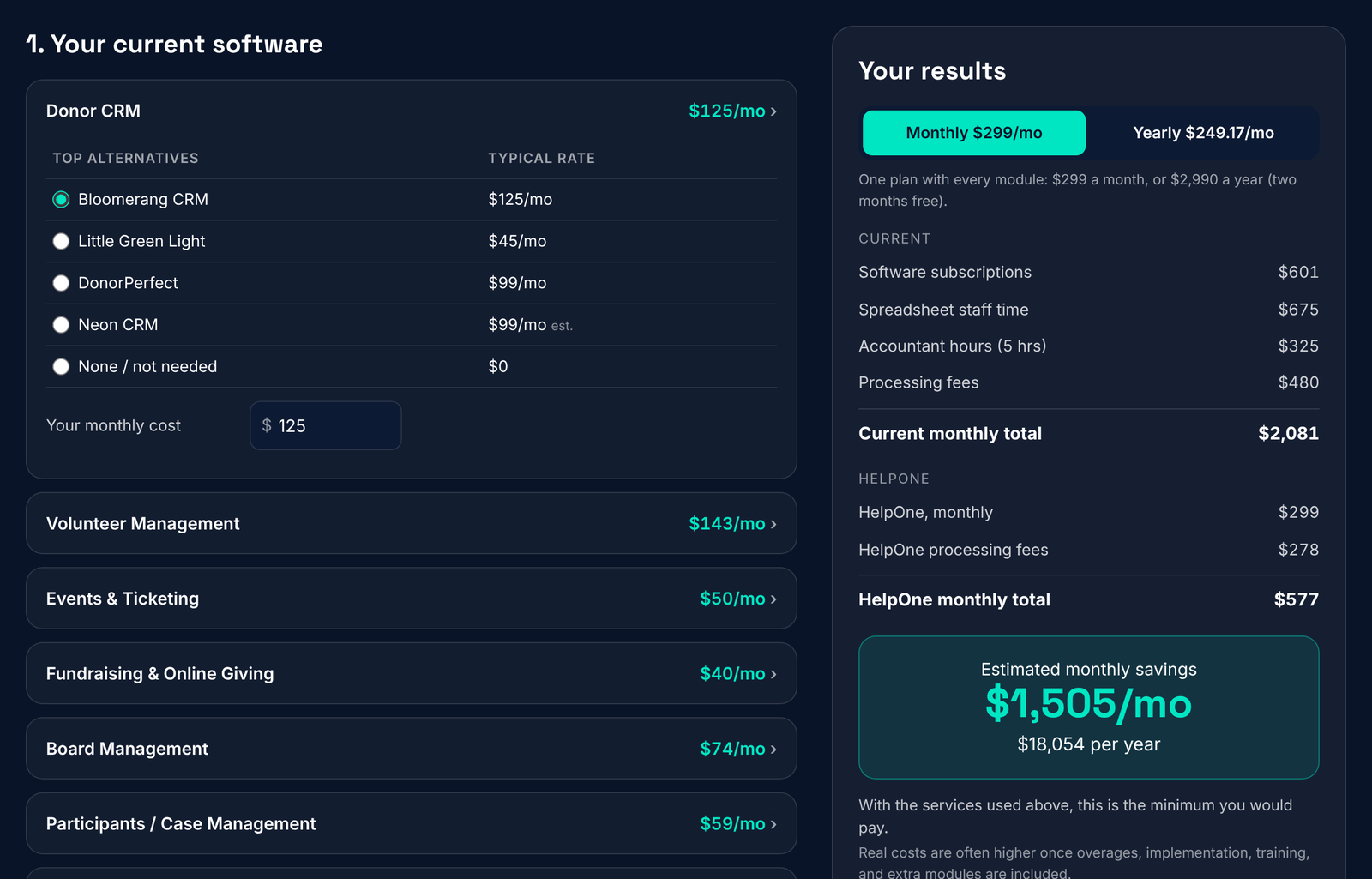Choose the Little Green Light option

(61, 242)
